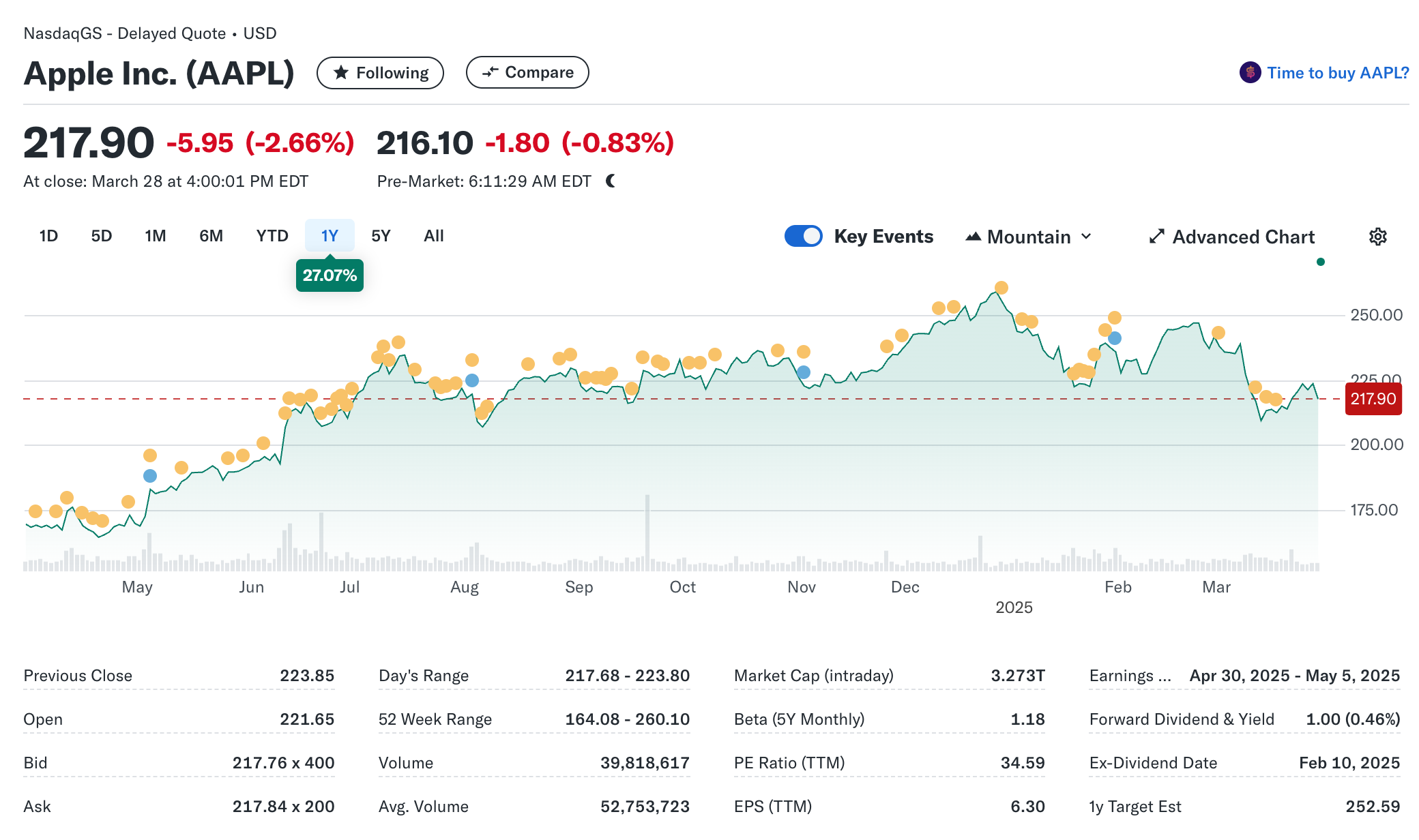Click the star icon in Following
Image resolution: width=1419 pixels, height=840 pixels.
point(341,72)
